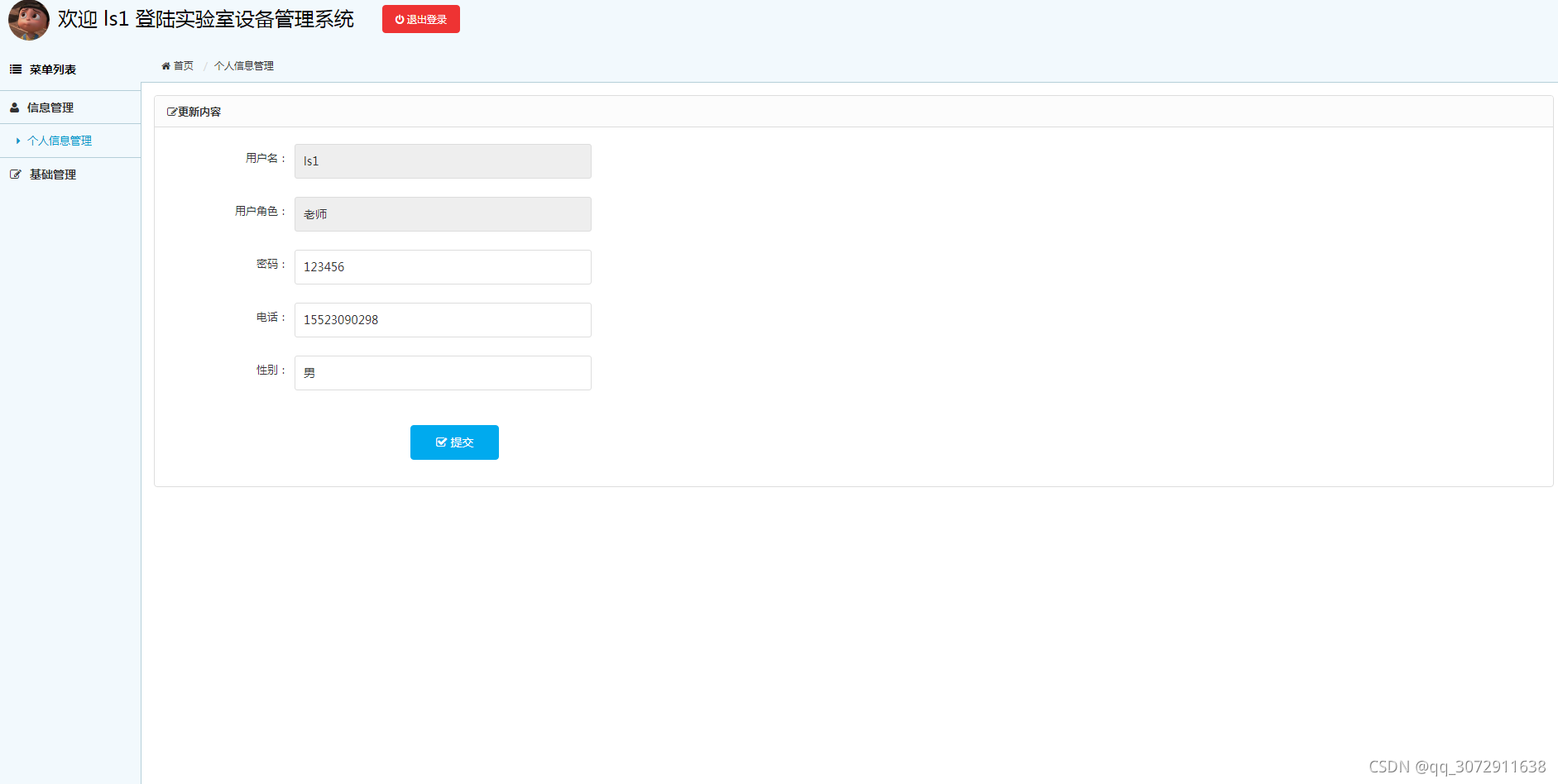Click the user avatar image
This screenshot has height=784, width=1558.
point(28,20)
